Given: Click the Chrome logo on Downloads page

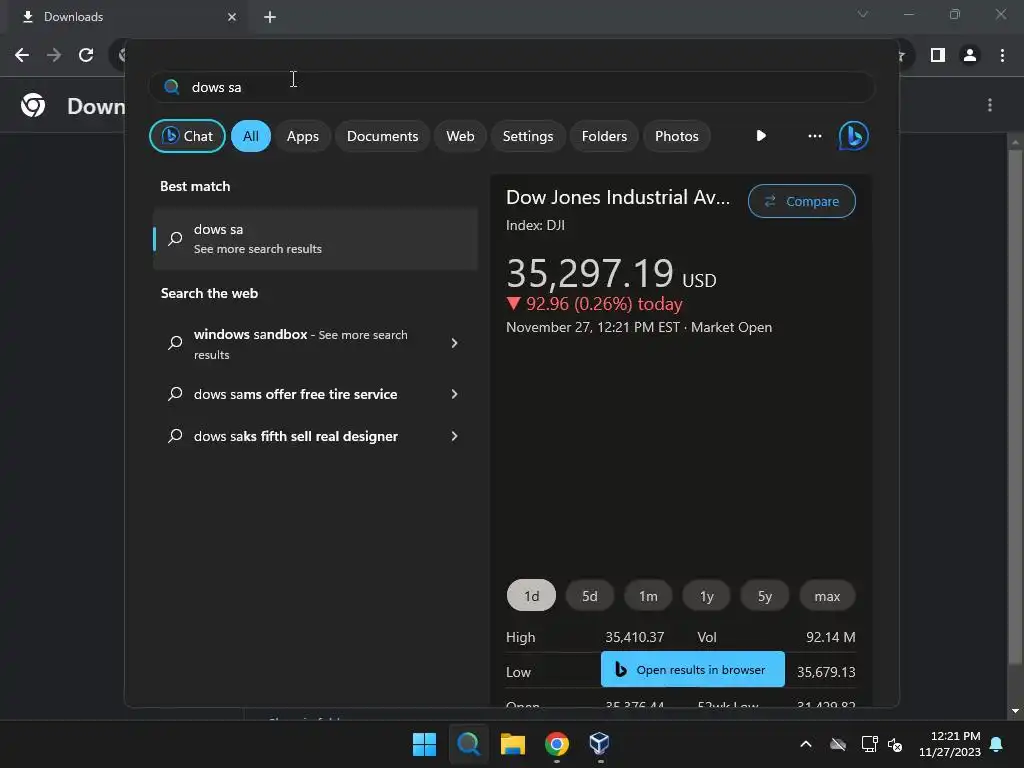Looking at the screenshot, I should click(x=33, y=105).
